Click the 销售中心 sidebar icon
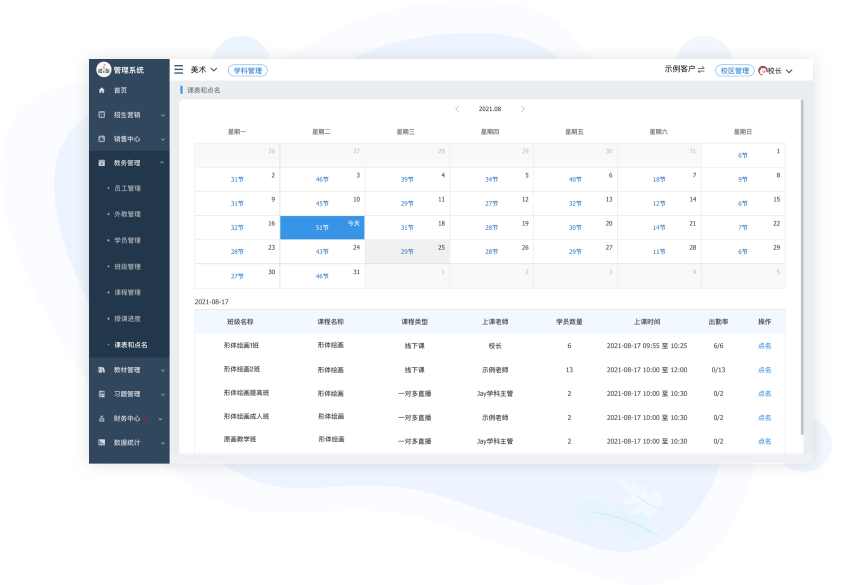Screen dimensions: 844x585 (x=102, y=139)
